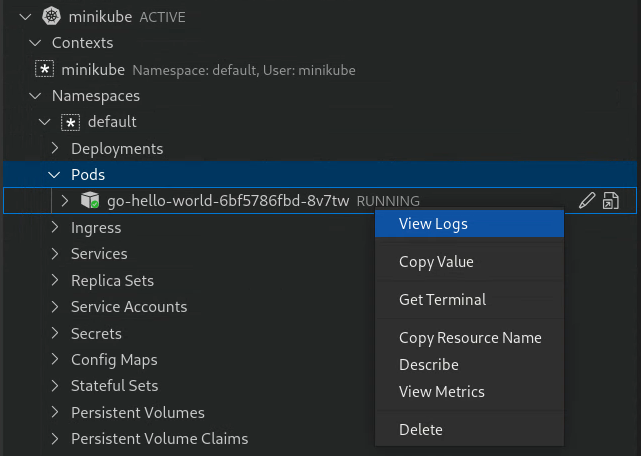
Task: Collapse the Namespaces tree section
Action: 35,96
